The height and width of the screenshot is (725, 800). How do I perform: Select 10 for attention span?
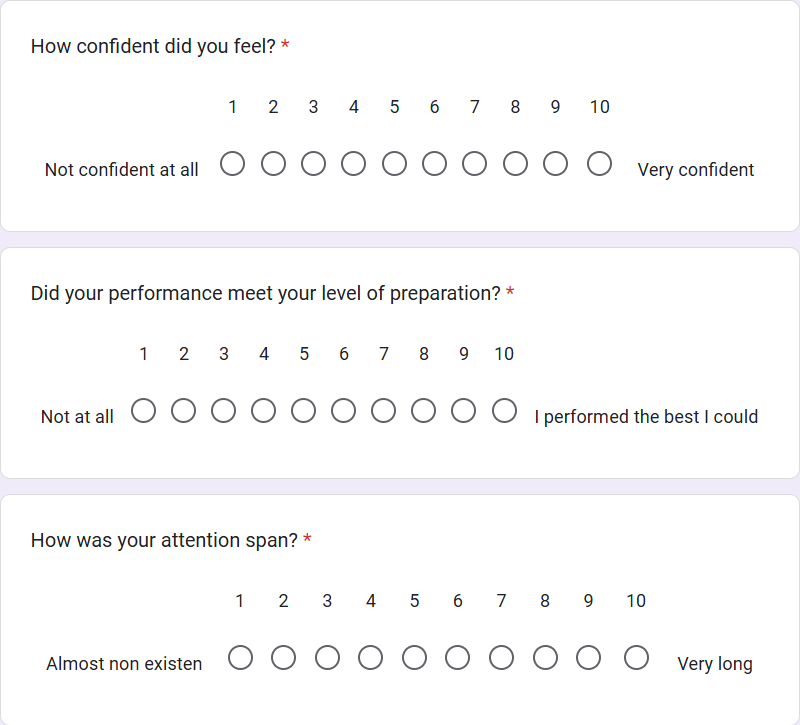click(636, 658)
